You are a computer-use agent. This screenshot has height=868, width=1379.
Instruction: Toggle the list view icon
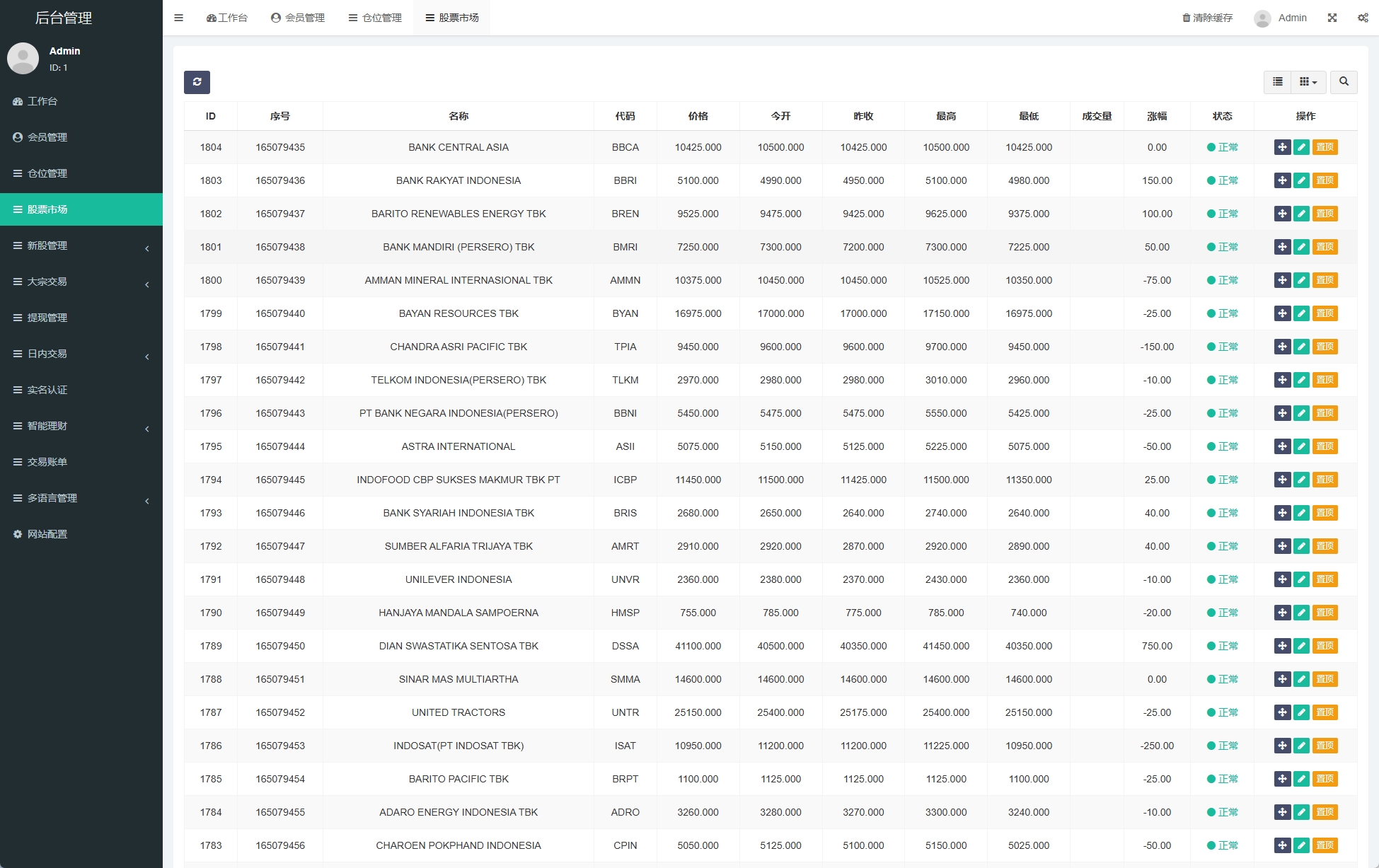coord(1277,82)
